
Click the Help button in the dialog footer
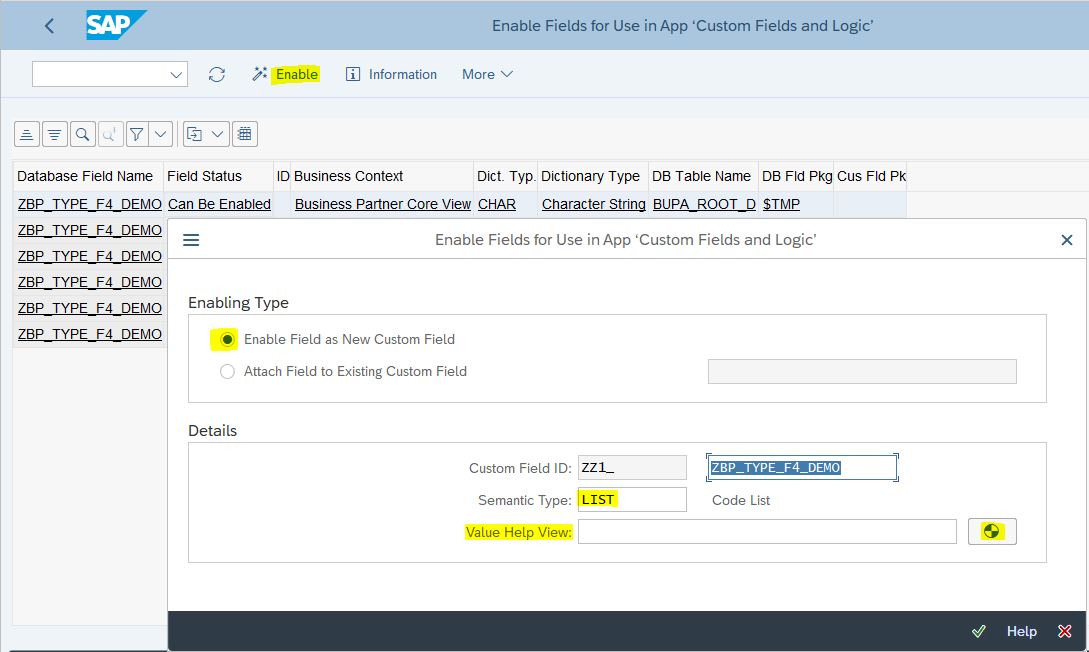[x=1021, y=631]
